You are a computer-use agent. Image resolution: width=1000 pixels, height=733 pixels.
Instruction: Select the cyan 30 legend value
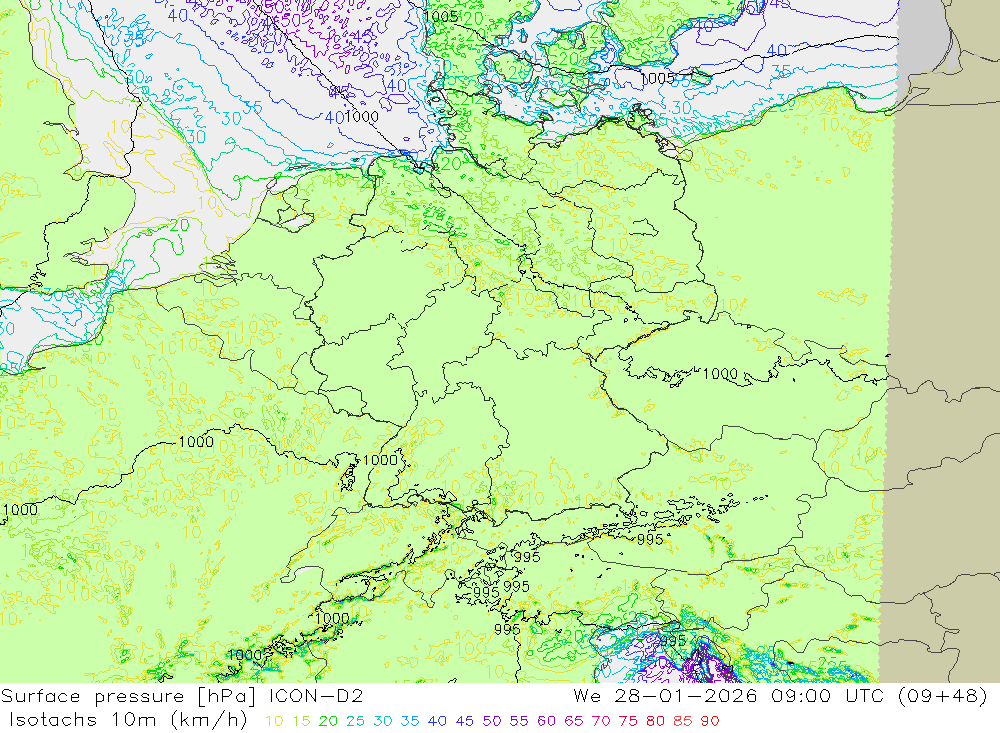(383, 721)
